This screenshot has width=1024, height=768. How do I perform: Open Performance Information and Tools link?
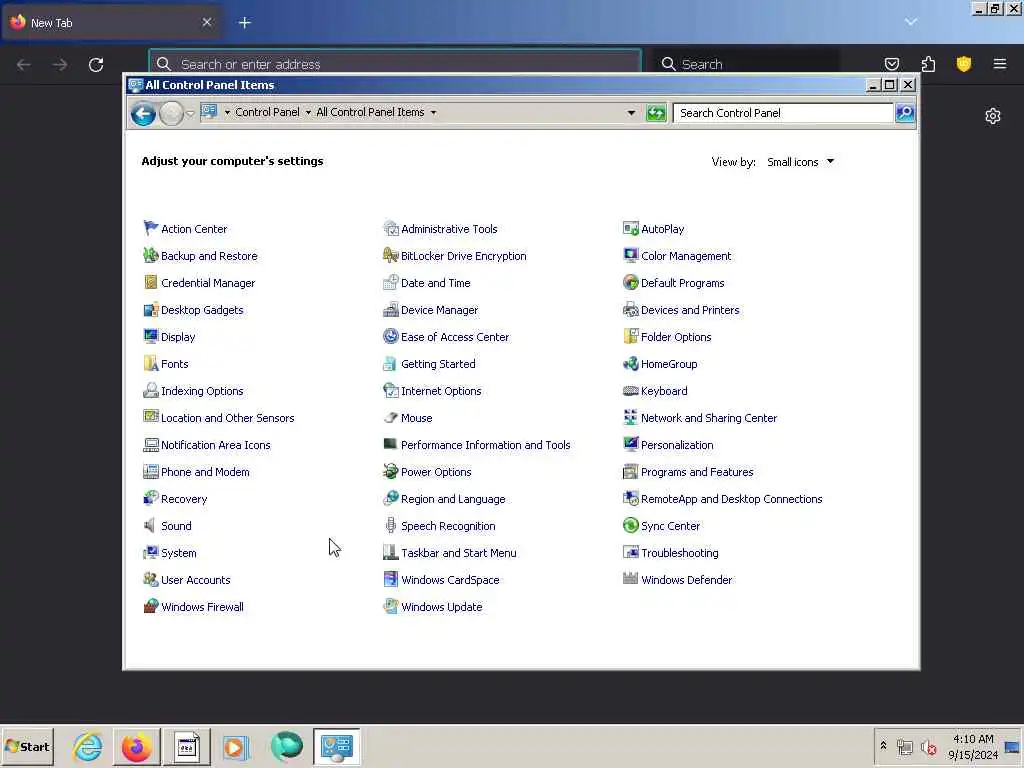pos(485,445)
